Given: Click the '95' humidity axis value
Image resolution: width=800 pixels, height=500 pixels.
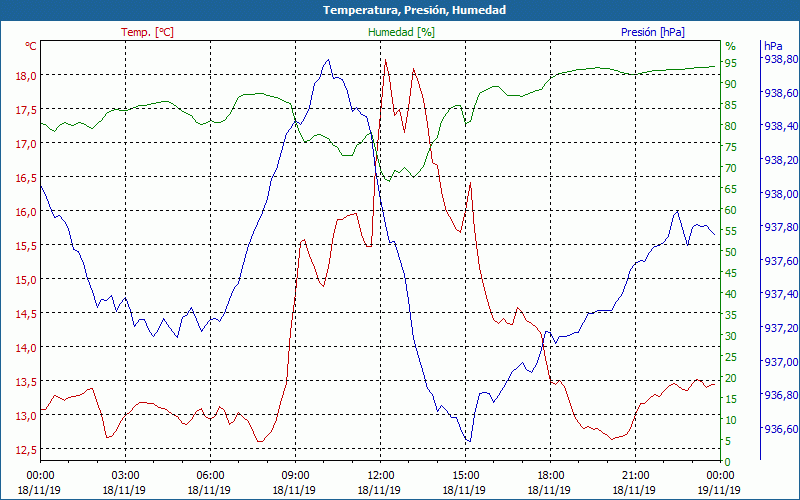Looking at the screenshot, I should click(x=731, y=63).
